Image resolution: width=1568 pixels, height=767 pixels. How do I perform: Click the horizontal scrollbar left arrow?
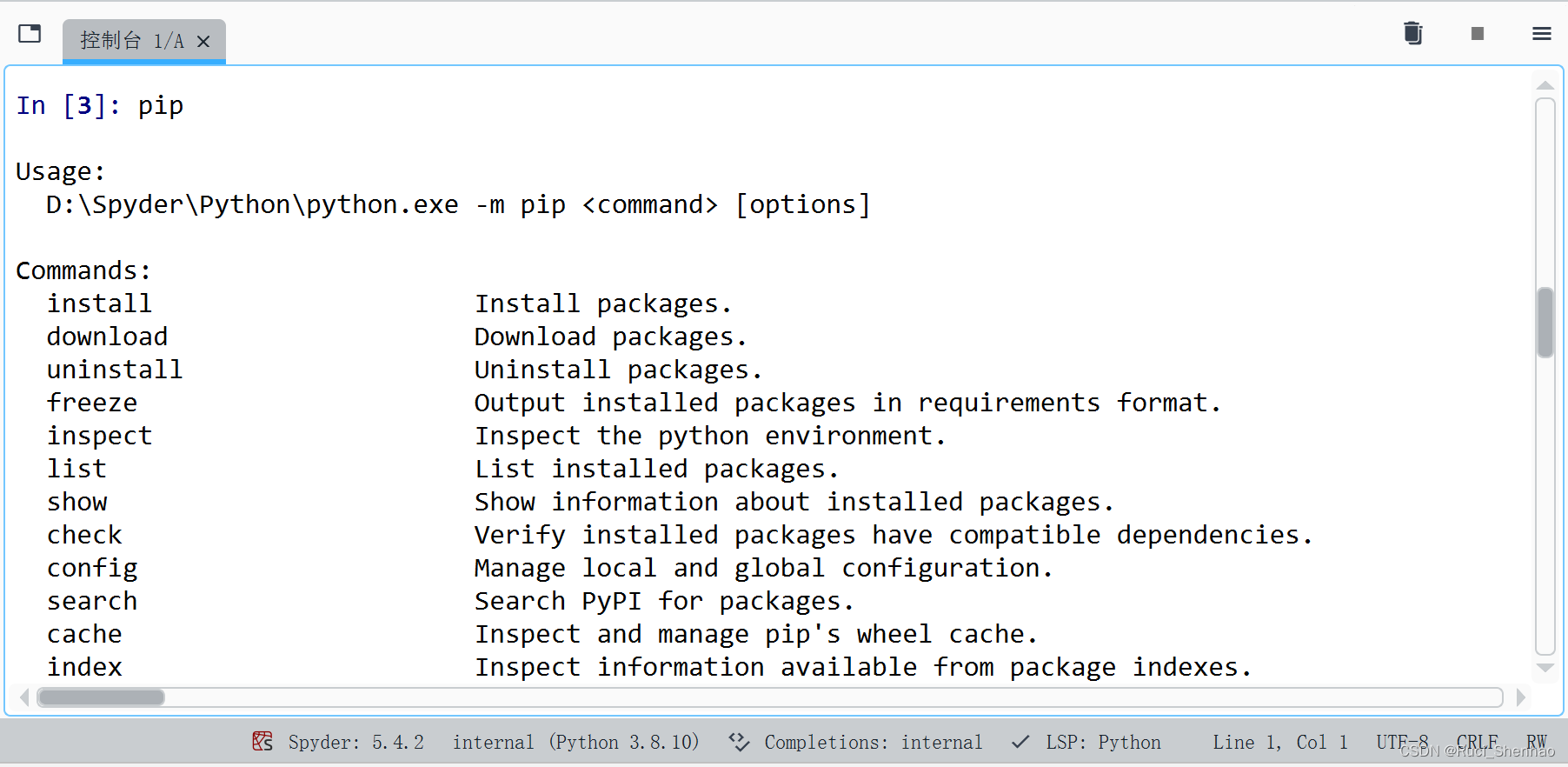tap(24, 697)
